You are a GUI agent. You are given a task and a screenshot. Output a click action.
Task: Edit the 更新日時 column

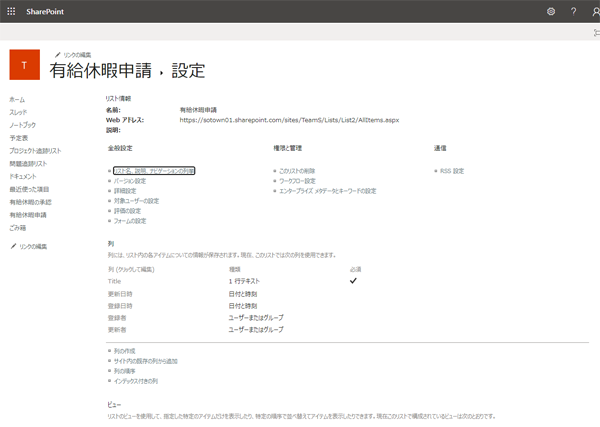click(x=120, y=294)
